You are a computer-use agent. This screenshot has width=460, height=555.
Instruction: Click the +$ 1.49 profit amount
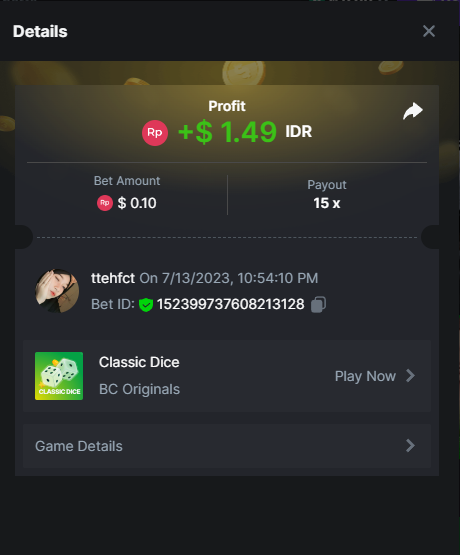coord(227,132)
